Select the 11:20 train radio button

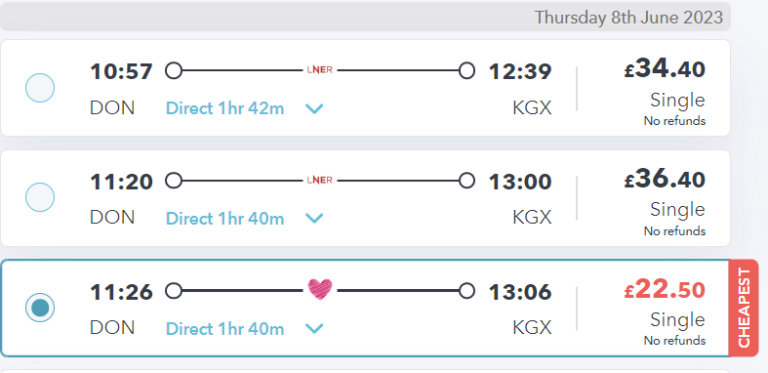click(40, 197)
